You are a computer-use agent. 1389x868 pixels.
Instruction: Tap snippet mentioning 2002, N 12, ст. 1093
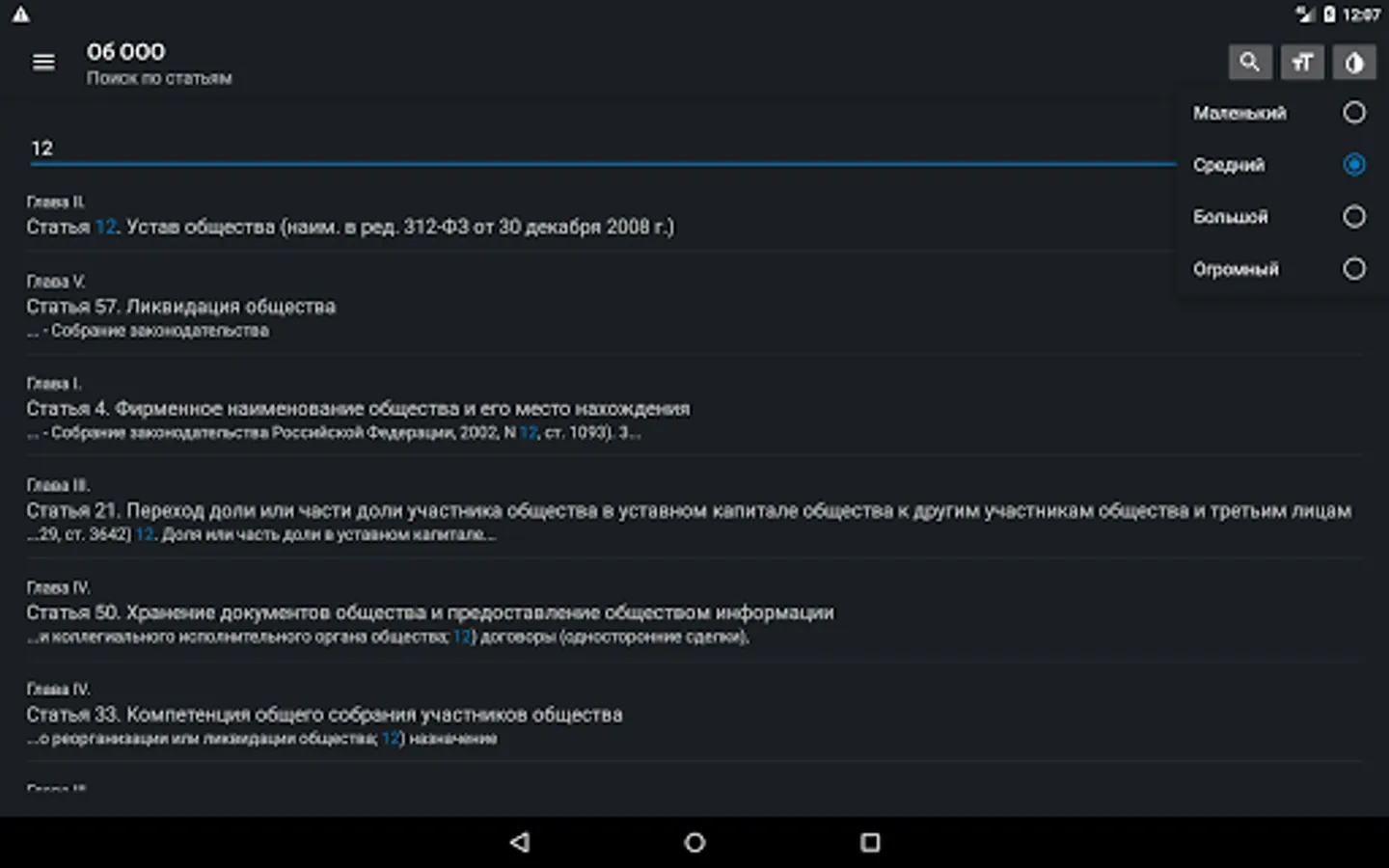click(334, 433)
